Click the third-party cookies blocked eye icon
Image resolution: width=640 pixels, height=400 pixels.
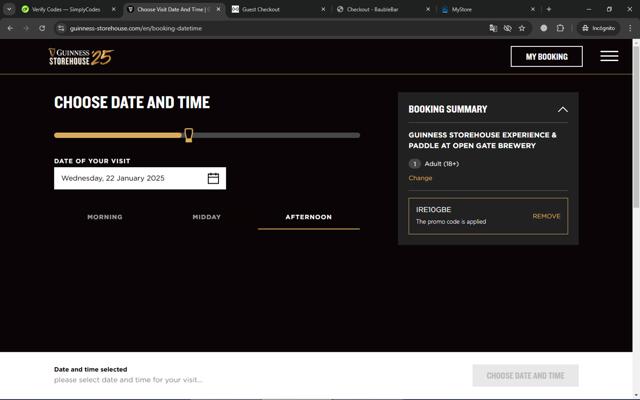[x=507, y=28]
